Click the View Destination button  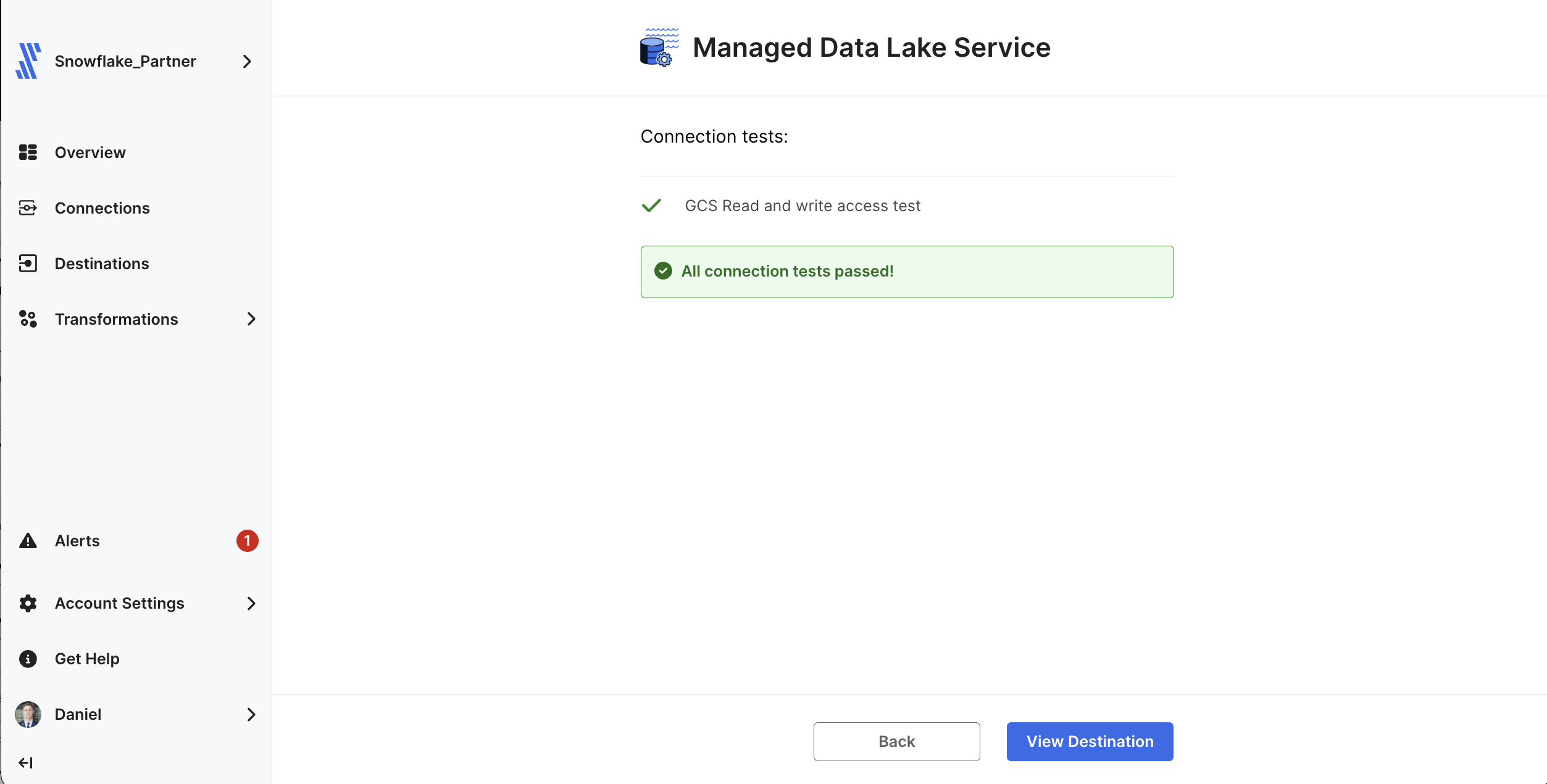tap(1090, 741)
